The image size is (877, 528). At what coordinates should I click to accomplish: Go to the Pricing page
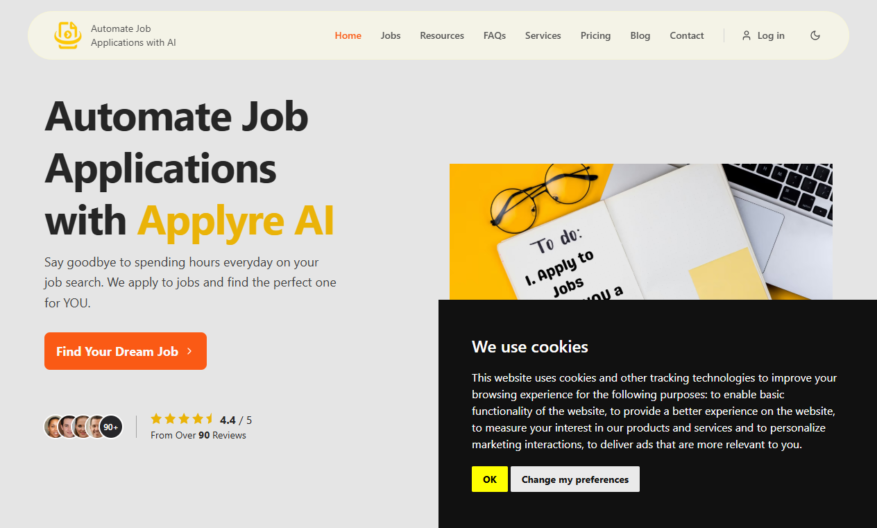click(595, 36)
